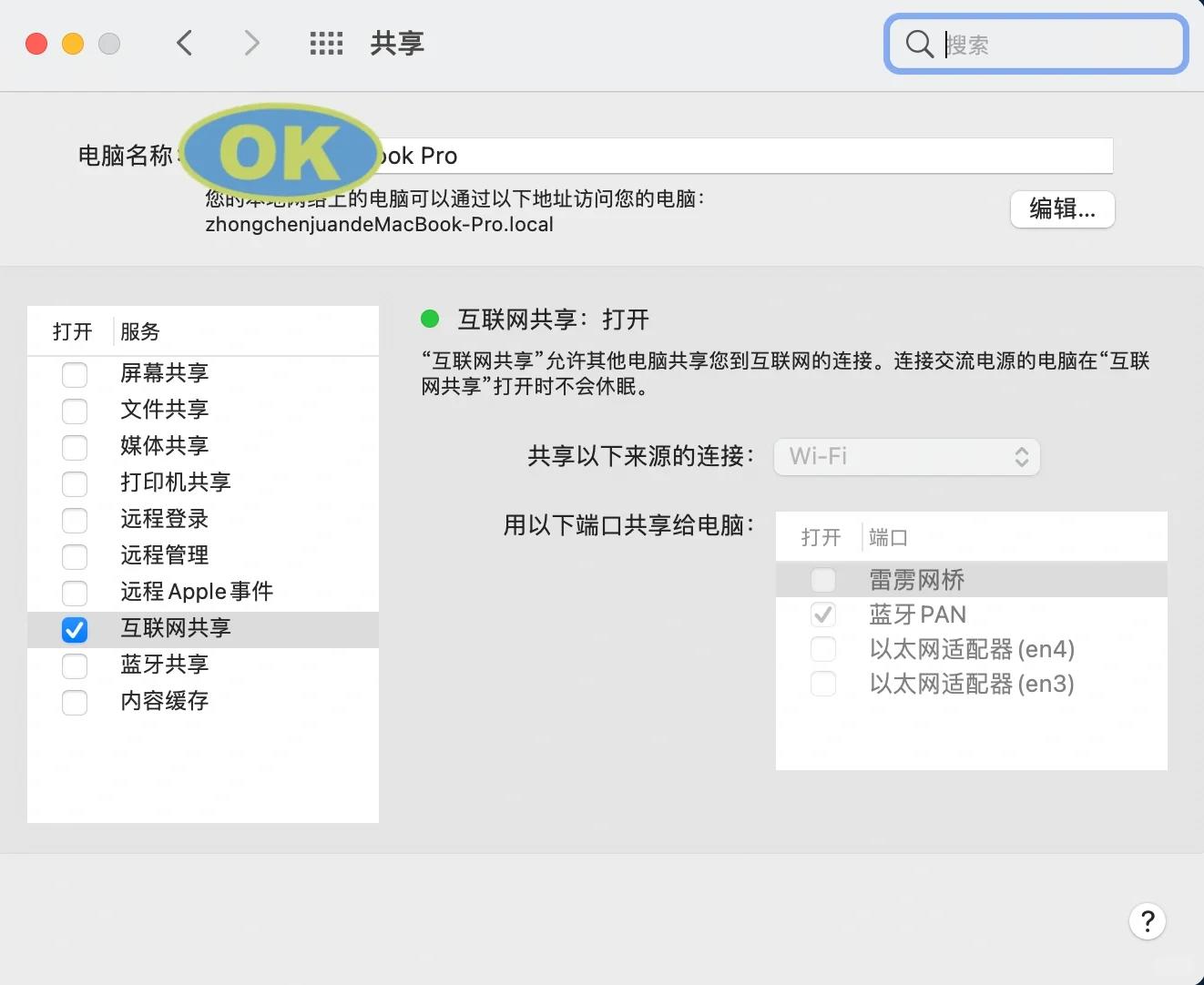Screen dimensions: 1204x985
Task: Select 媒体共享 service row
Action: [203, 447]
